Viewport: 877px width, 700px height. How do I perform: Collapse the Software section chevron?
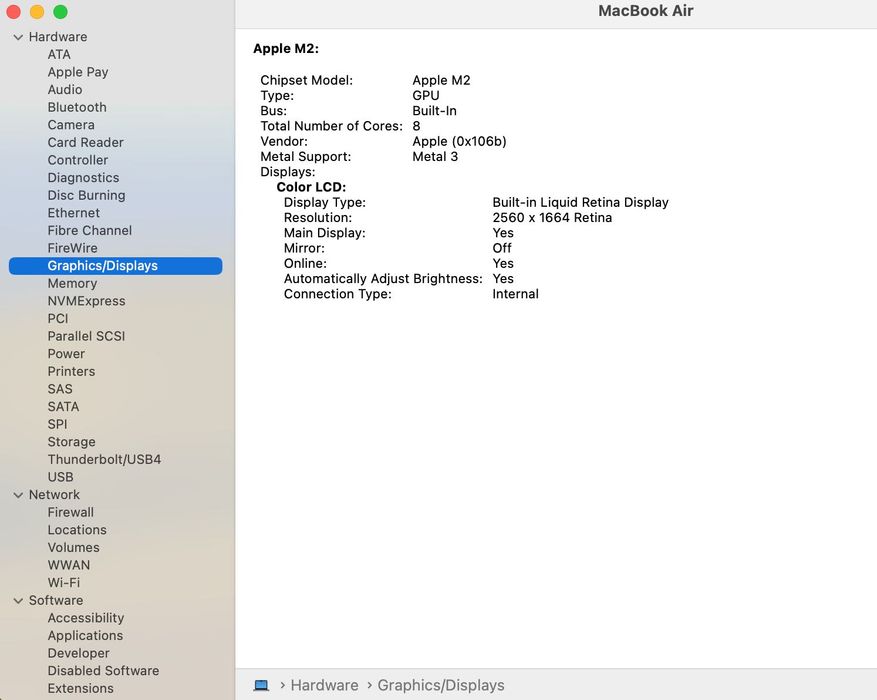click(x=18, y=600)
